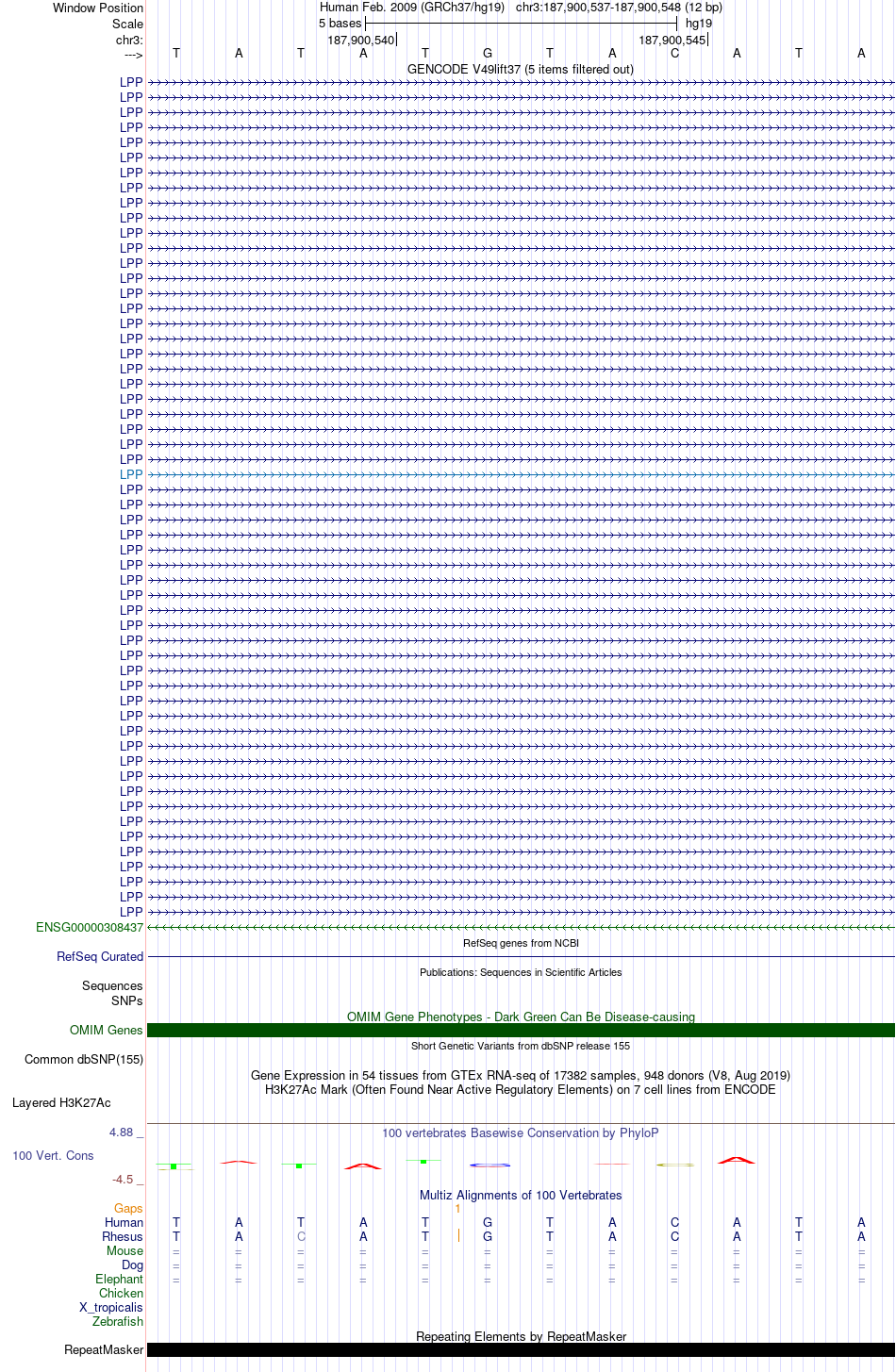Viewport: 896px width, 1372px height.
Task: Click the Human alignment row label
Action: coord(124,1222)
